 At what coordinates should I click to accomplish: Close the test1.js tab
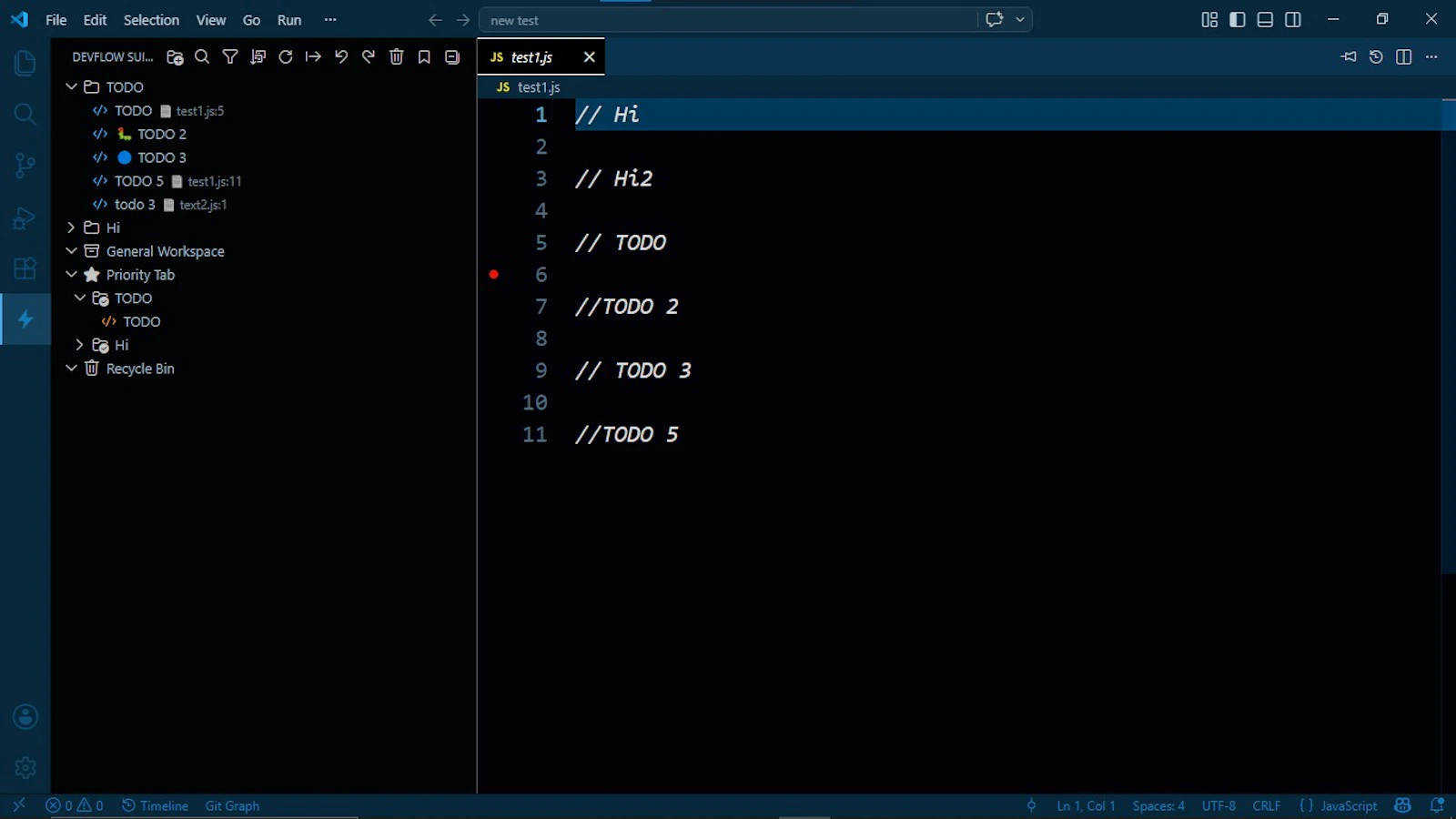(x=590, y=57)
